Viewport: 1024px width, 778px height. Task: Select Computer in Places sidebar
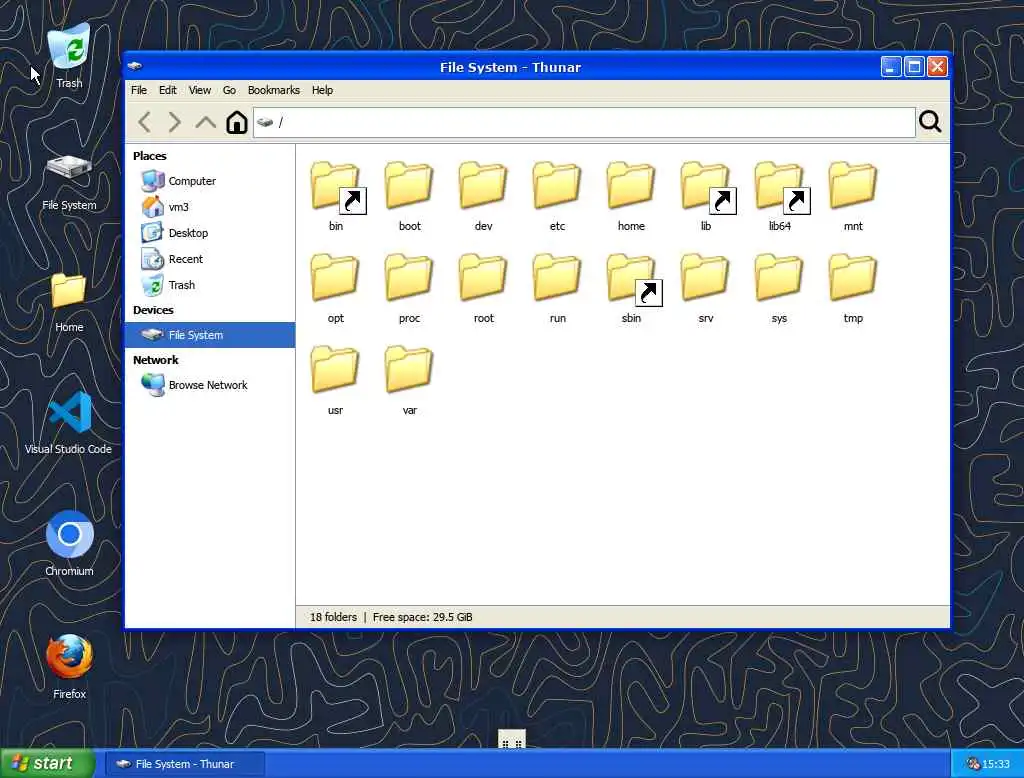click(210, 181)
